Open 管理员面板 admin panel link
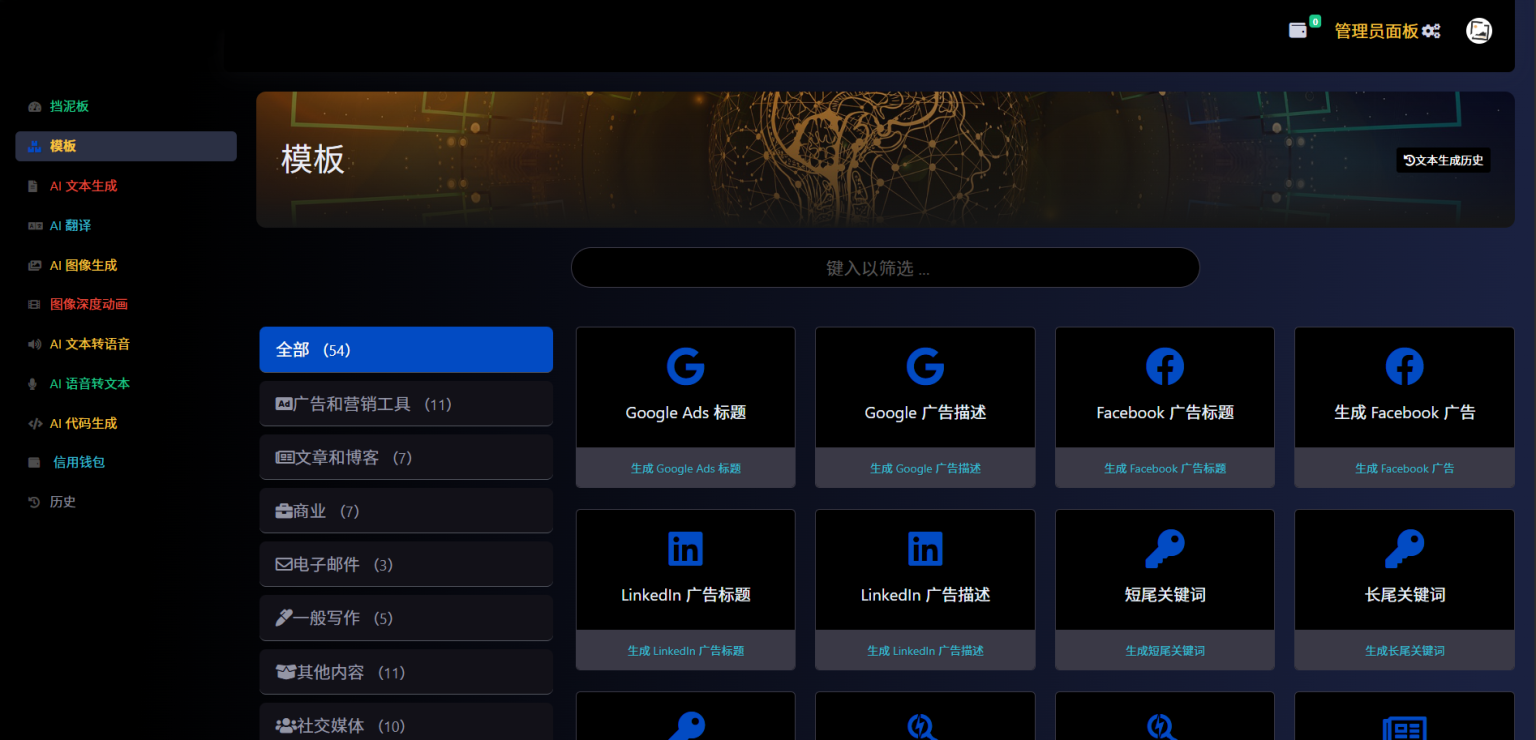 (1386, 31)
